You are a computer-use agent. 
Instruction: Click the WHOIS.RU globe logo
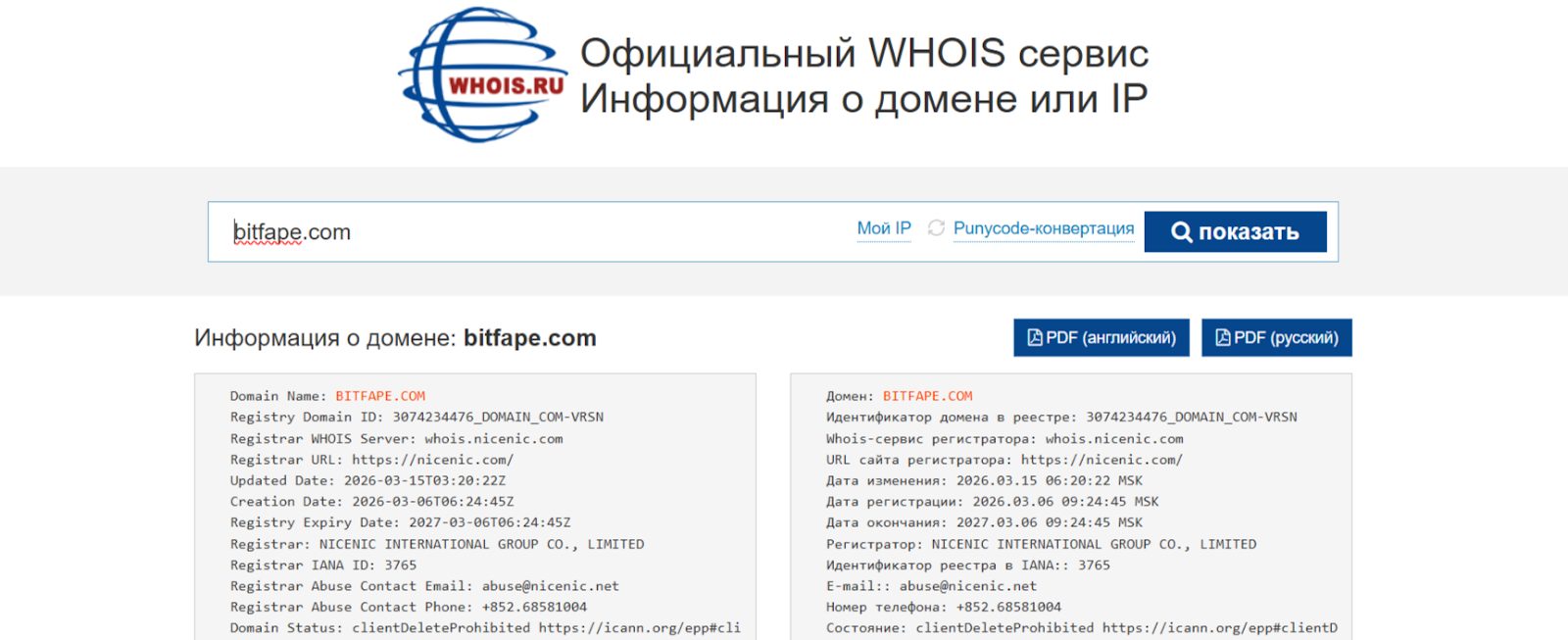pos(483,75)
